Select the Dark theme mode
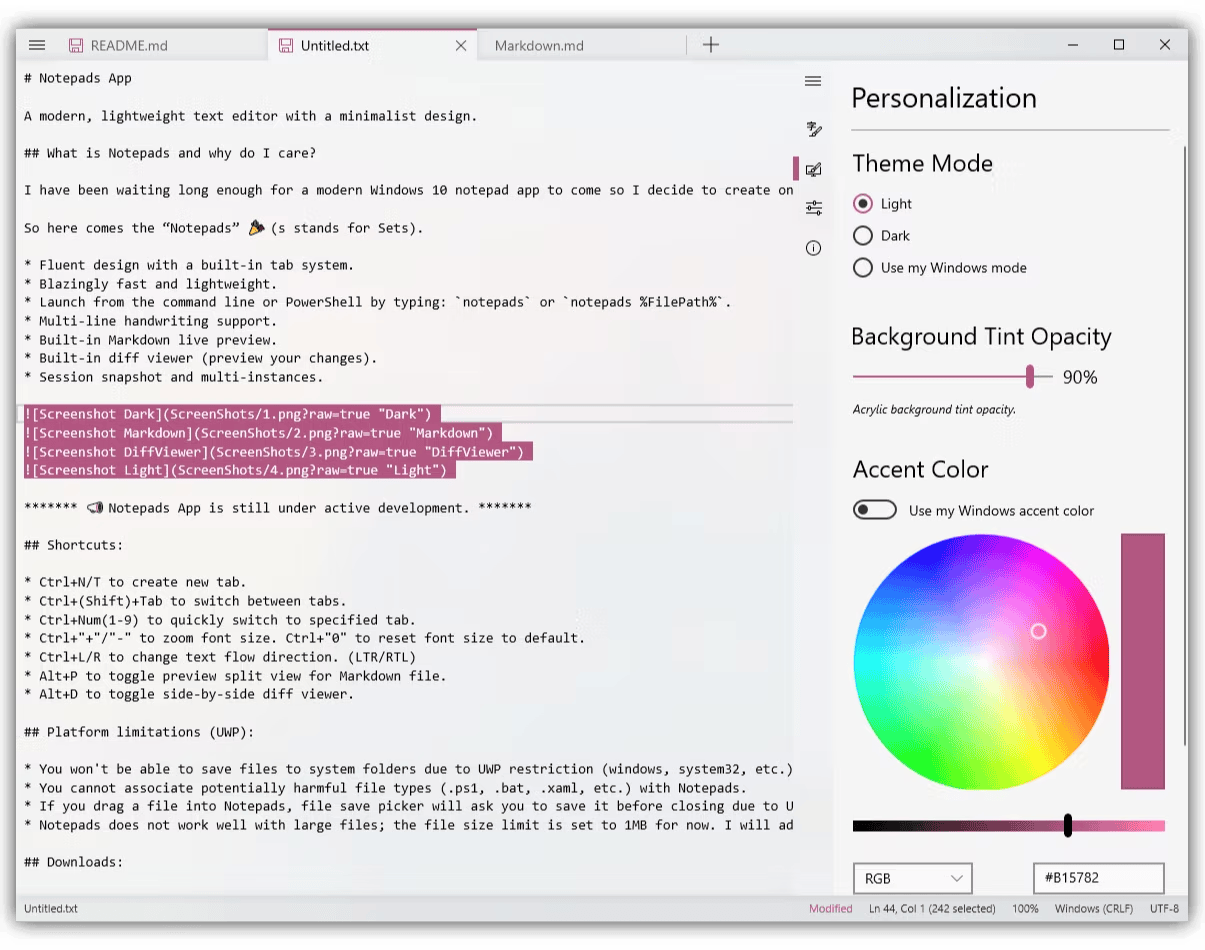Viewport: 1205px width, 950px height. click(x=863, y=236)
